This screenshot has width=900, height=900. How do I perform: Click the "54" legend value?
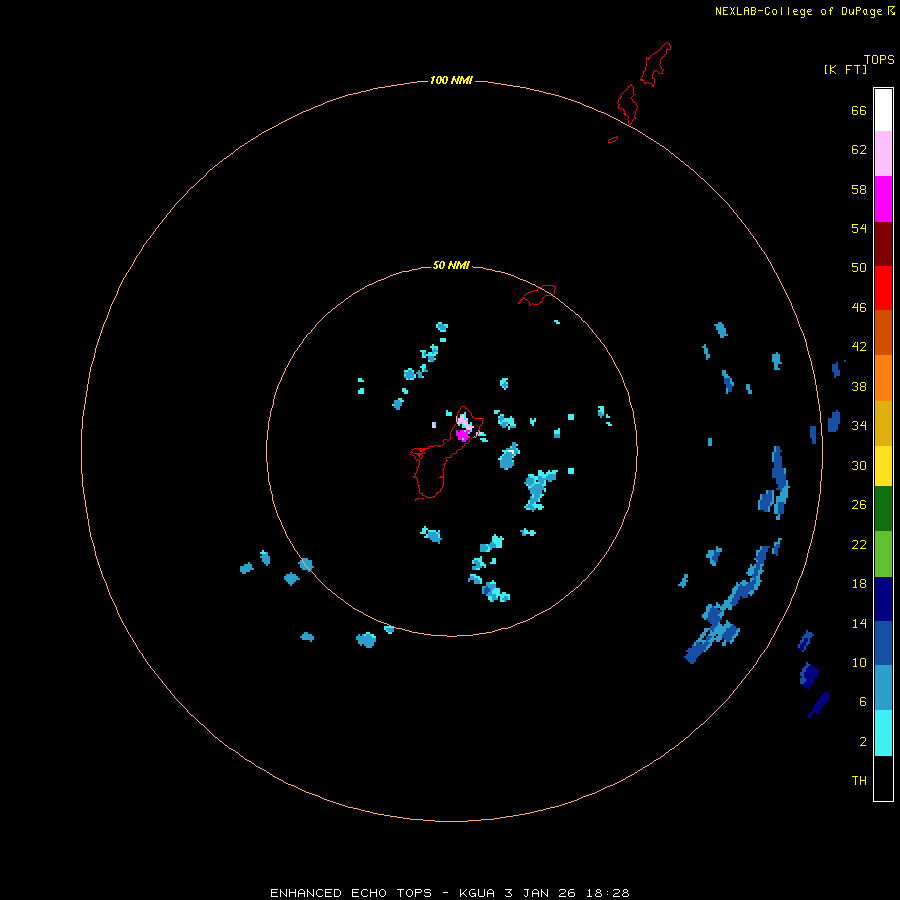pos(859,228)
